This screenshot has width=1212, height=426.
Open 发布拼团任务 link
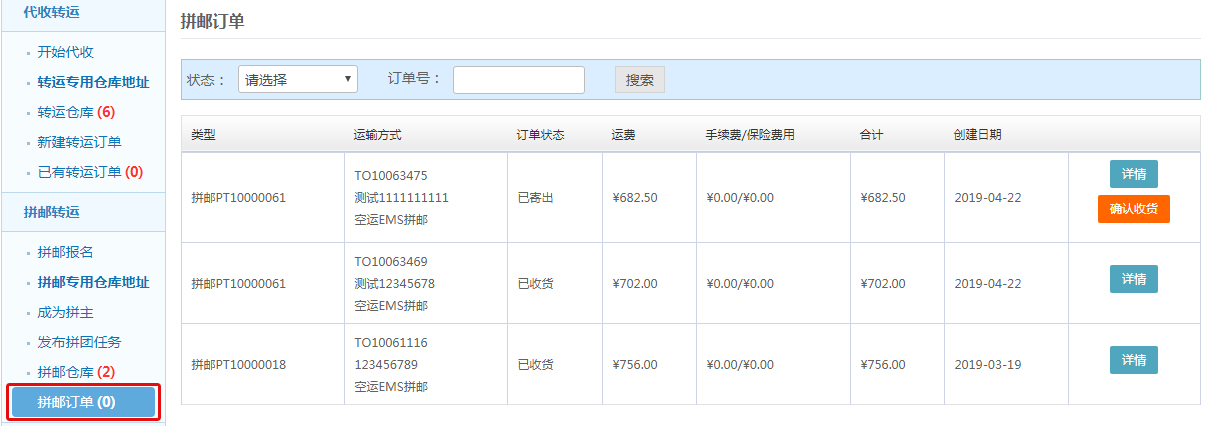coord(79,342)
